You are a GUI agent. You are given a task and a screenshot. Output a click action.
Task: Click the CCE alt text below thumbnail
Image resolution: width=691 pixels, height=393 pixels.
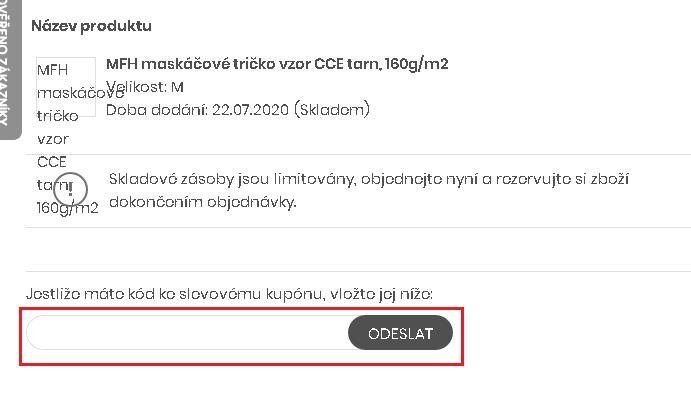(x=52, y=162)
